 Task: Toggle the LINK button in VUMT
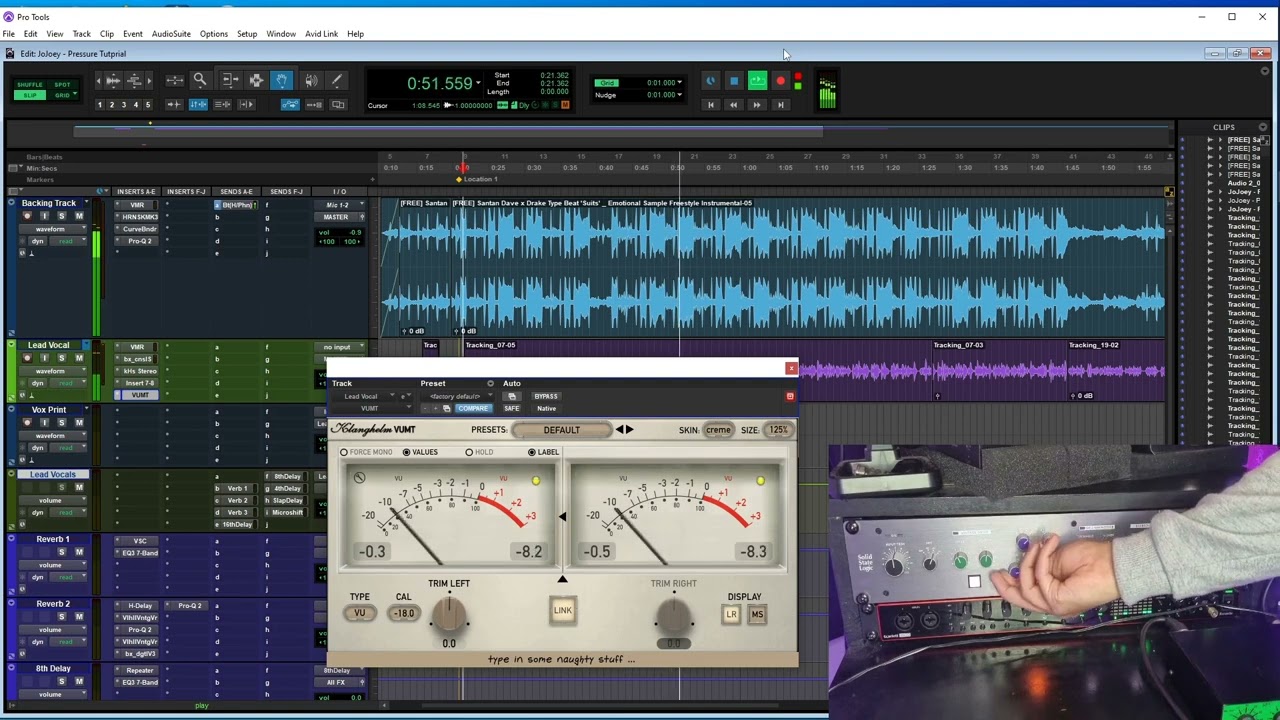click(x=563, y=610)
